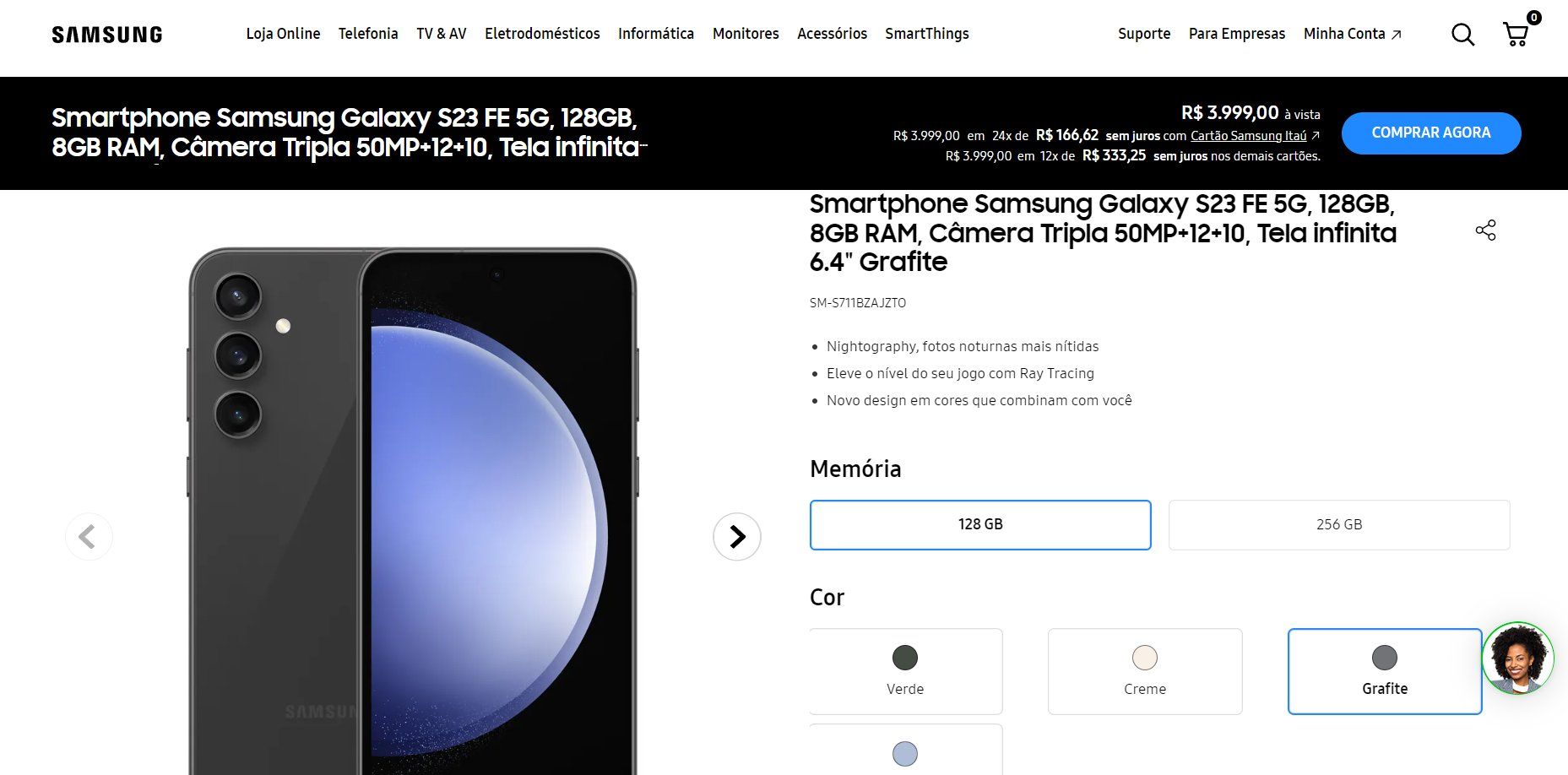Open the Telefonia menu
The height and width of the screenshot is (775, 1568).
pyautogui.click(x=368, y=34)
